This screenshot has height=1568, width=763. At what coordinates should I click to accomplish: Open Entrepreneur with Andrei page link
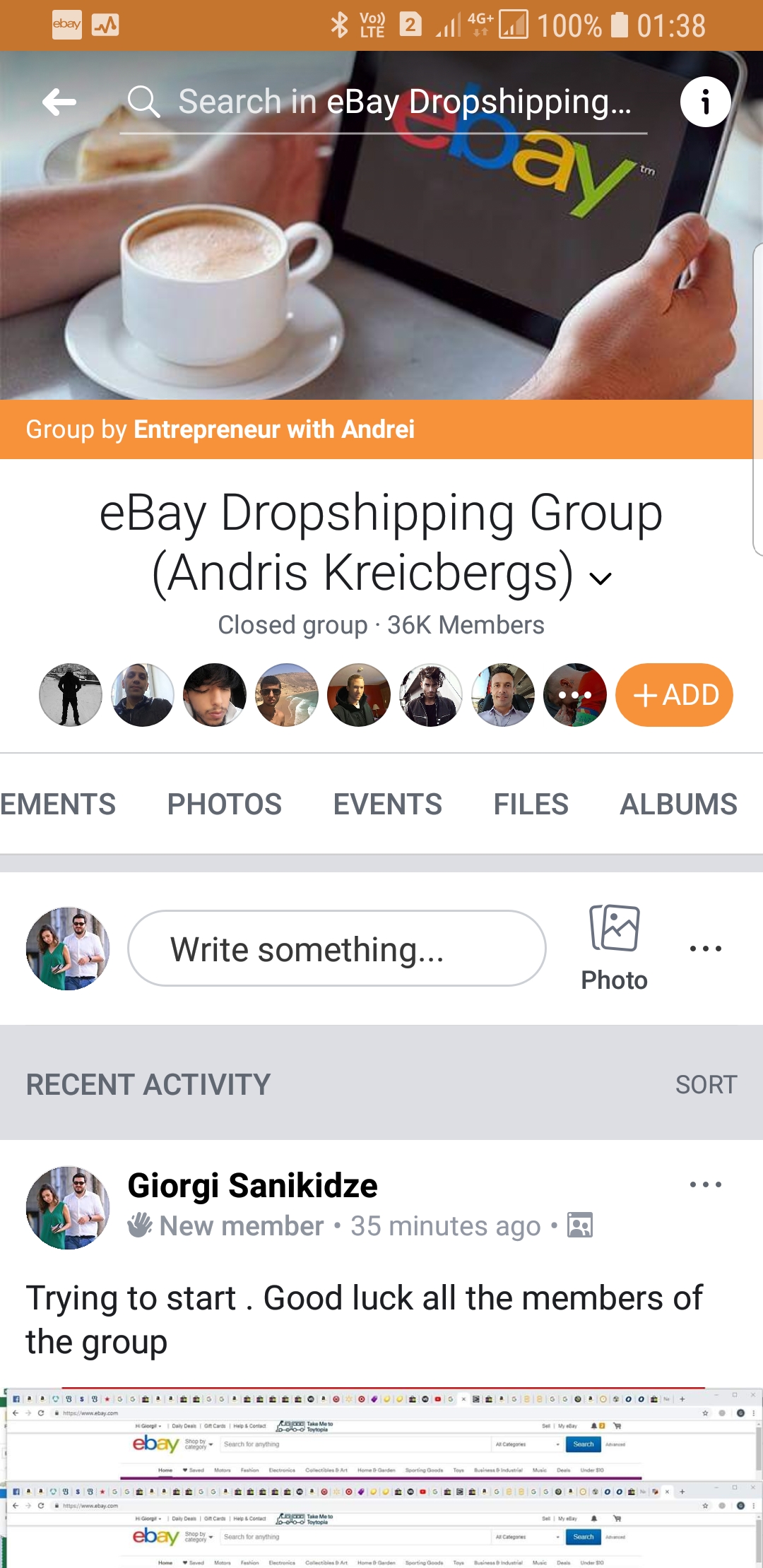pyautogui.click(x=273, y=429)
